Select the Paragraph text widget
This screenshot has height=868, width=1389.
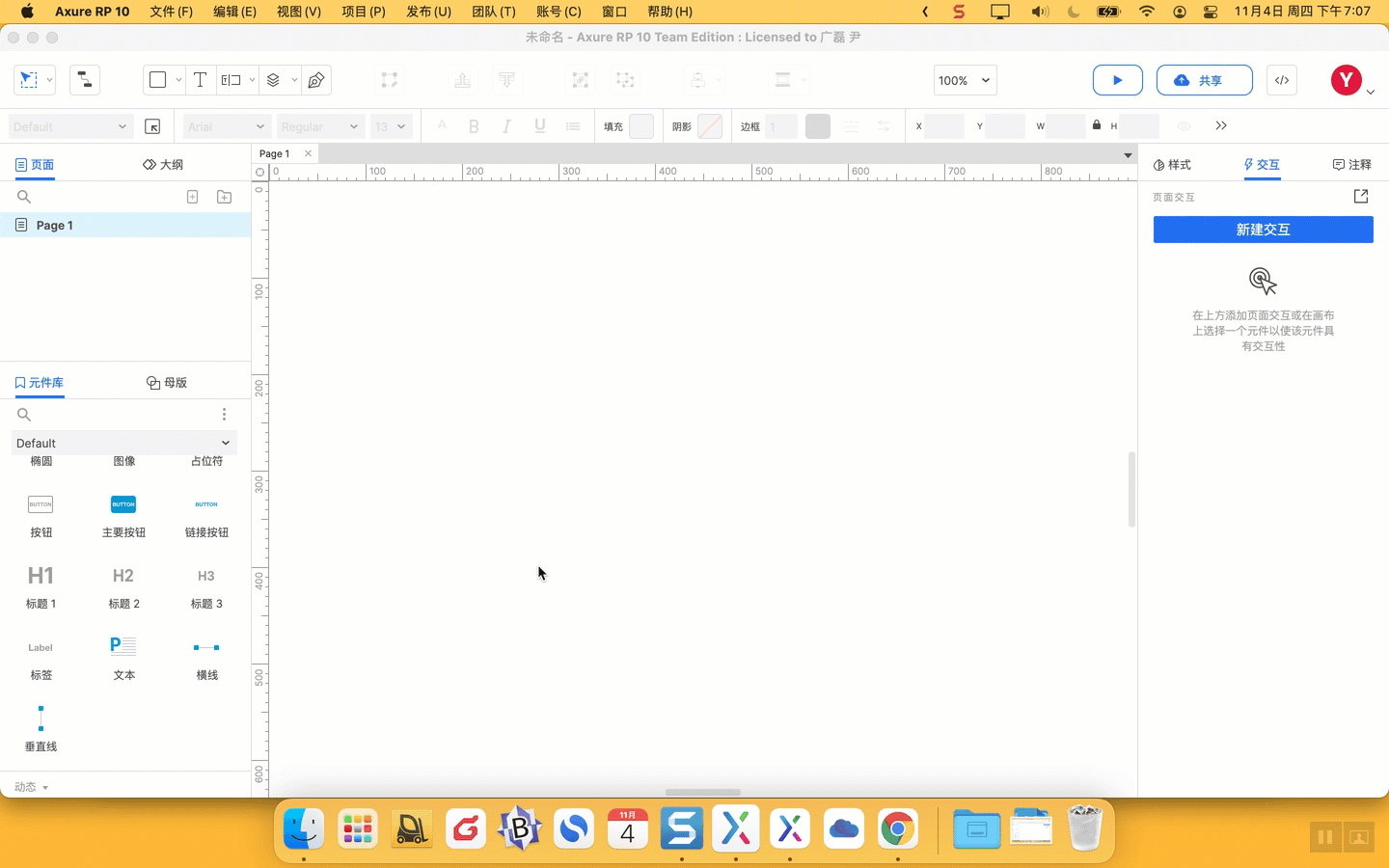tap(123, 658)
